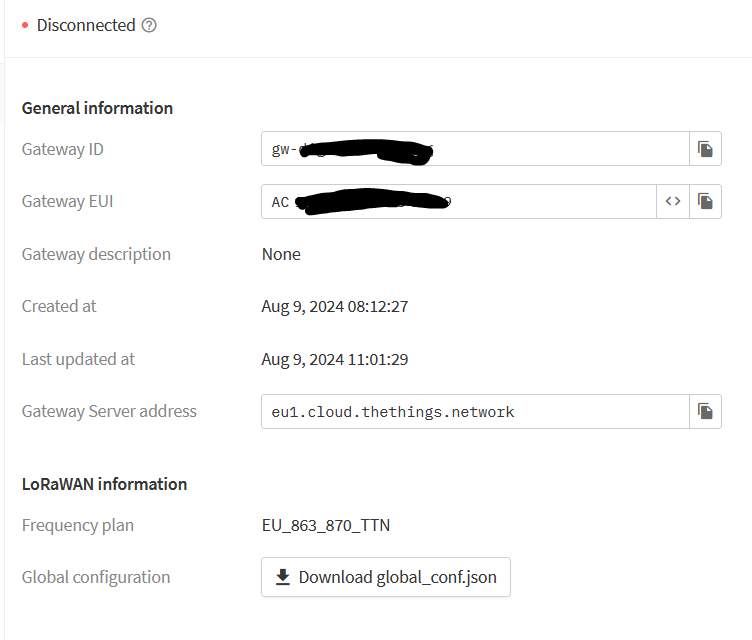Select the eu1.cloud.thethings.network address field
The image size is (752, 640).
(x=475, y=412)
